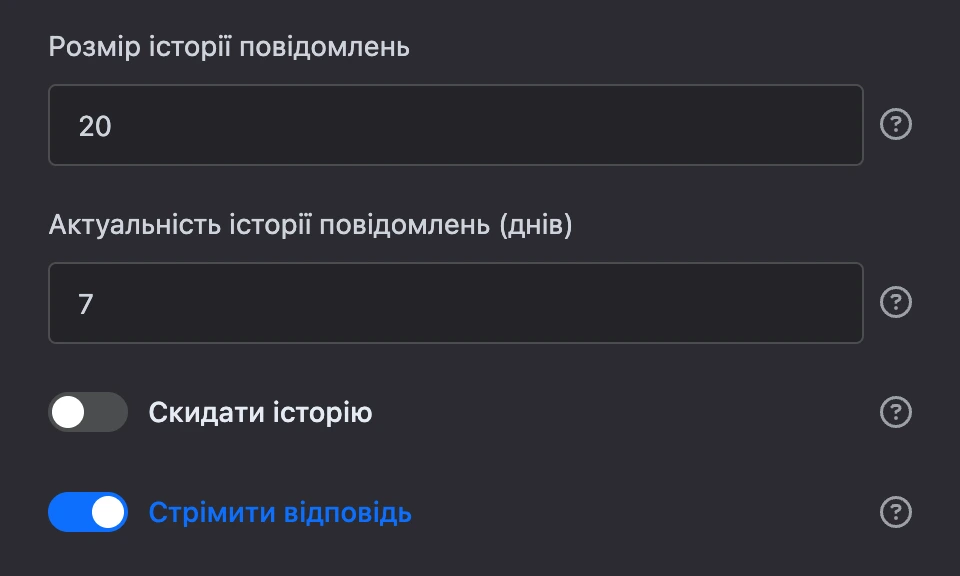The height and width of the screenshot is (576, 960).
Task: Click the value 7 in the field
Action: pos(86,304)
